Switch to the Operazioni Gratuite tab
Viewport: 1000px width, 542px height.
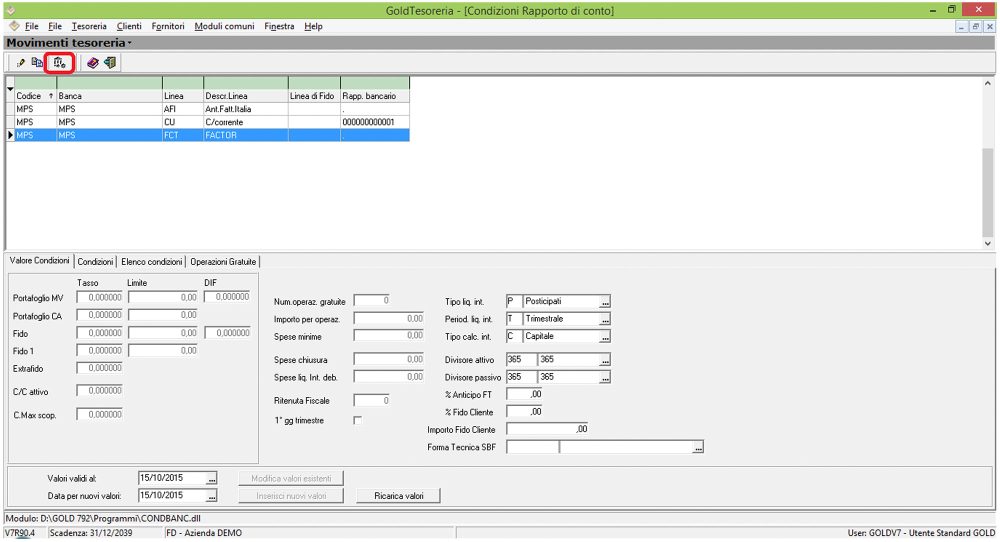[223, 261]
